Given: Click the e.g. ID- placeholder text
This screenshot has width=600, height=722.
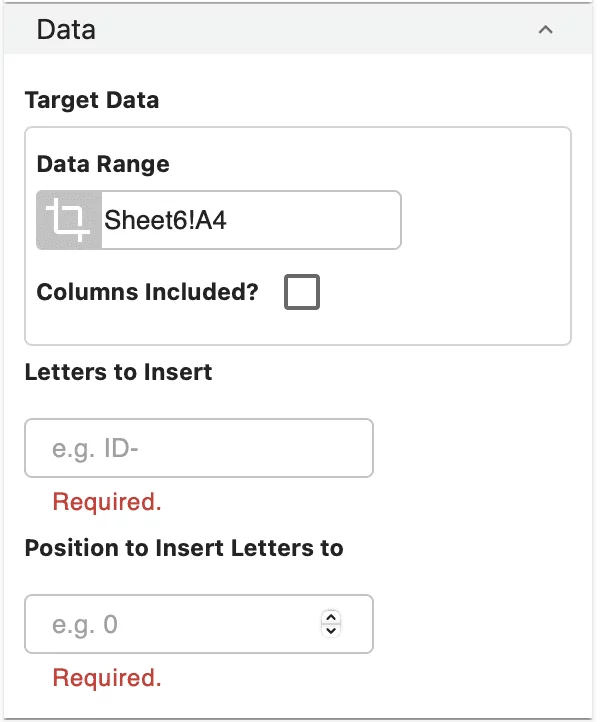Looking at the screenshot, I should (x=95, y=449).
